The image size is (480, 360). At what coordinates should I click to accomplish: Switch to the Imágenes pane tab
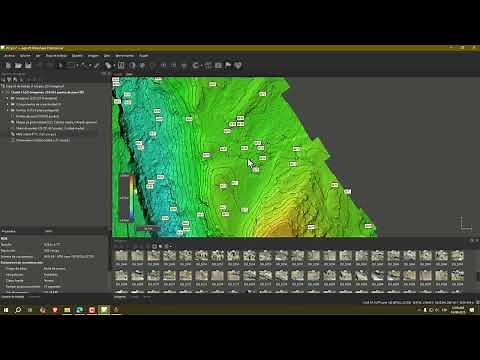click(x=120, y=297)
